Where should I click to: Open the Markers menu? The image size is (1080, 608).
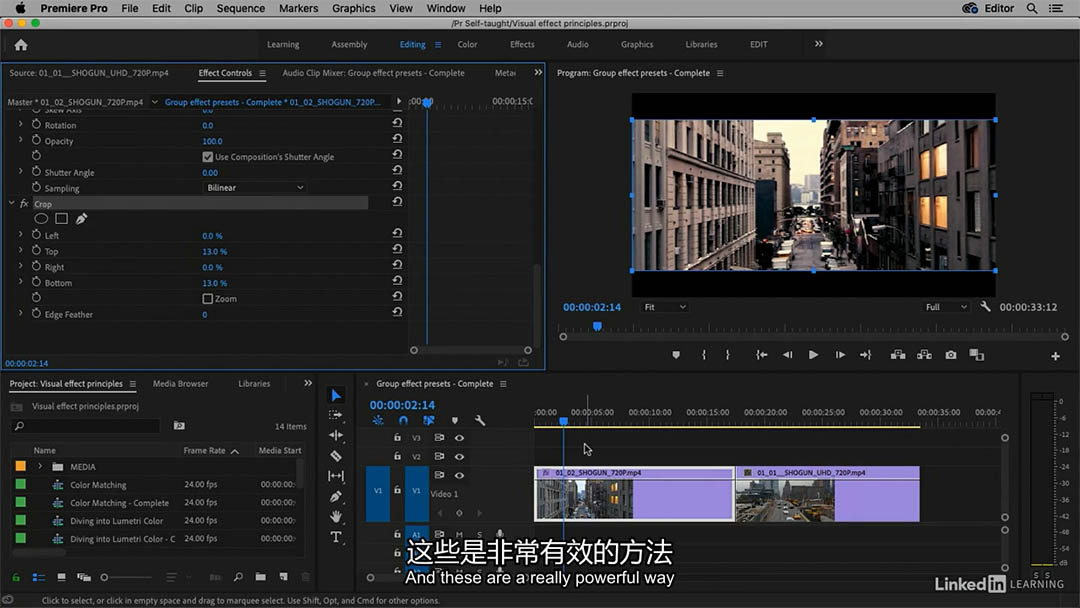[298, 8]
